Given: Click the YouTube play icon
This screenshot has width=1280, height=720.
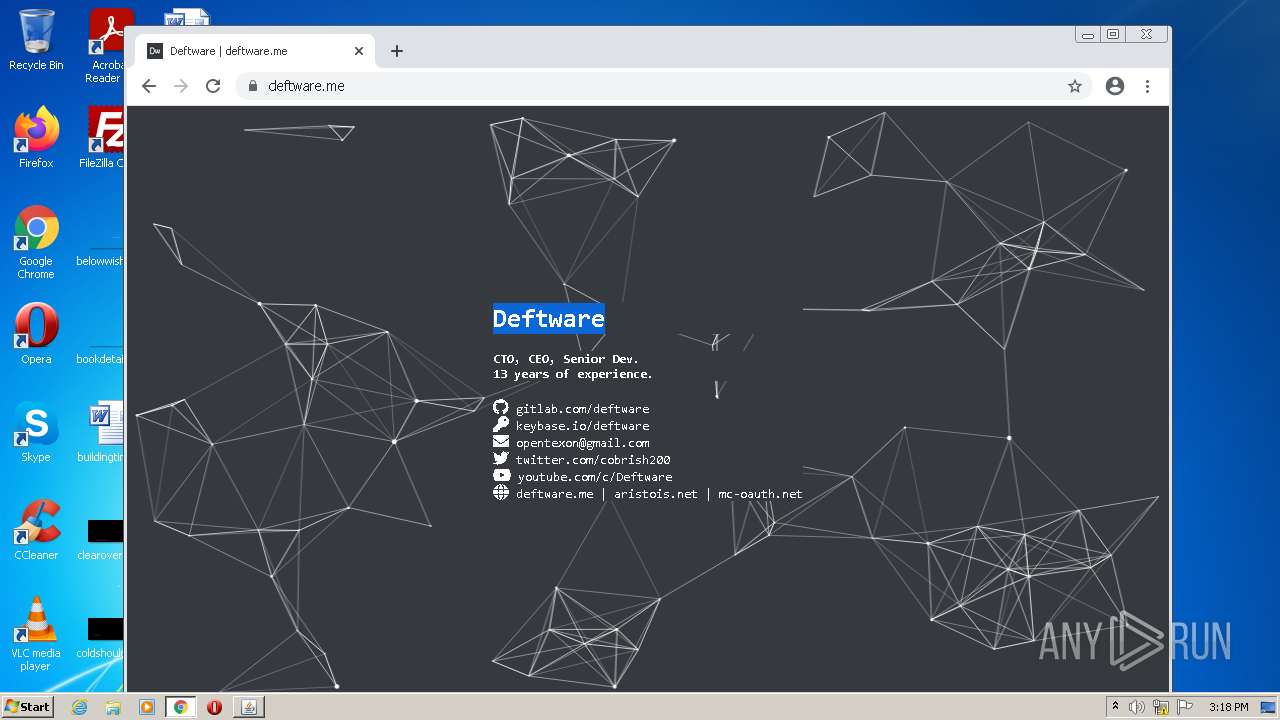Looking at the screenshot, I should tap(501, 475).
